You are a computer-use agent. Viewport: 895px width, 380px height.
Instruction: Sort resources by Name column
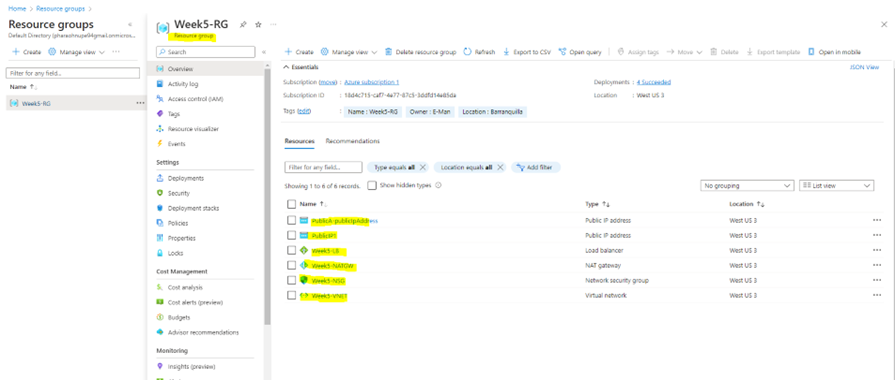point(313,204)
